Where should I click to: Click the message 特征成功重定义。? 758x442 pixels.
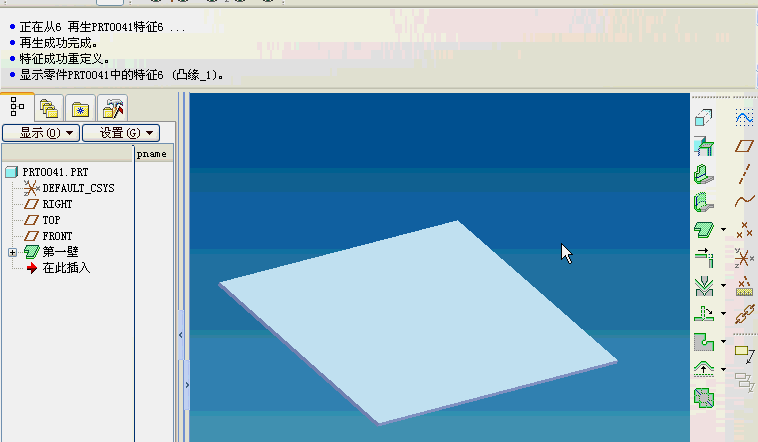[65, 59]
